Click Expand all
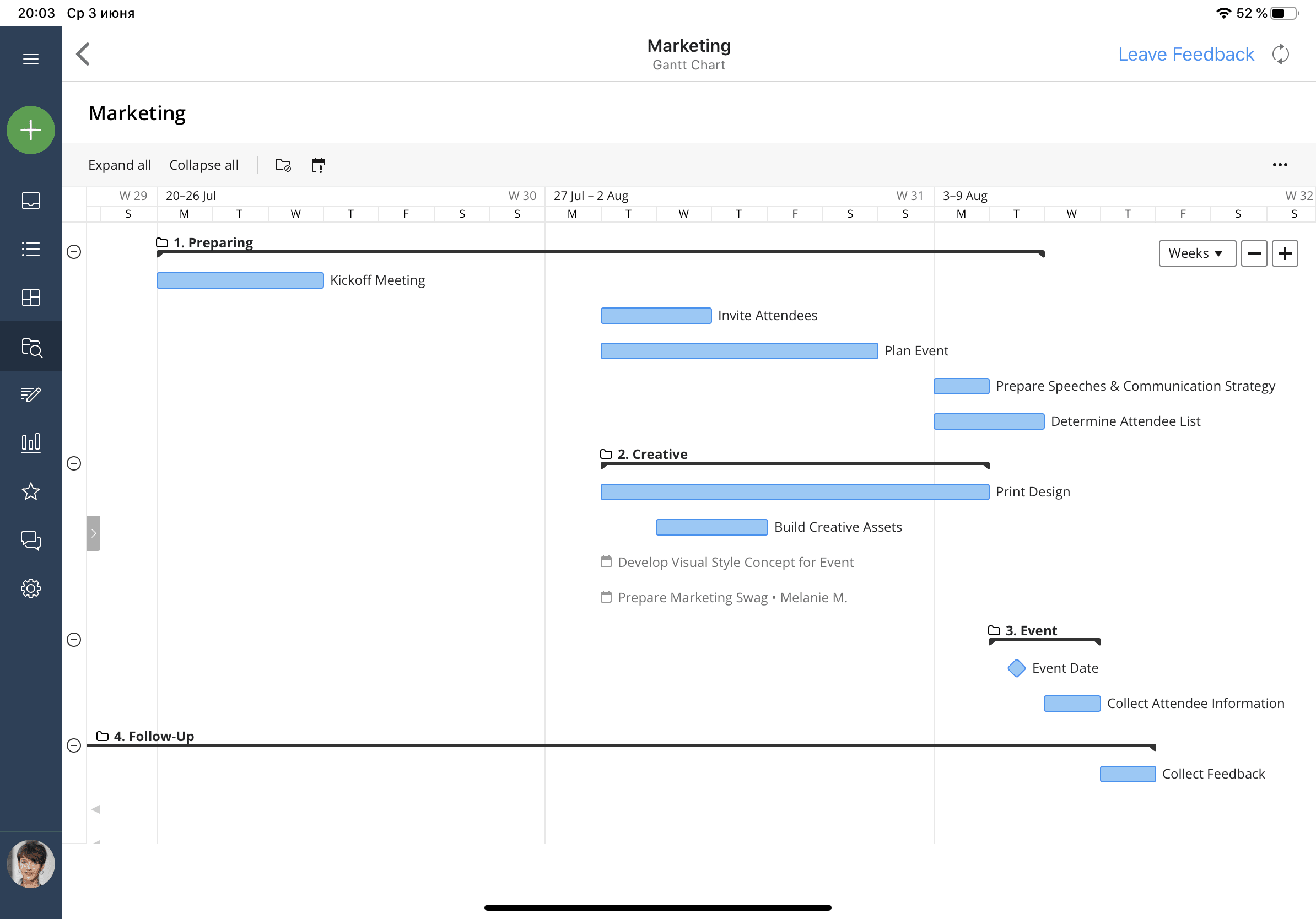The image size is (1316, 919). [x=120, y=165]
